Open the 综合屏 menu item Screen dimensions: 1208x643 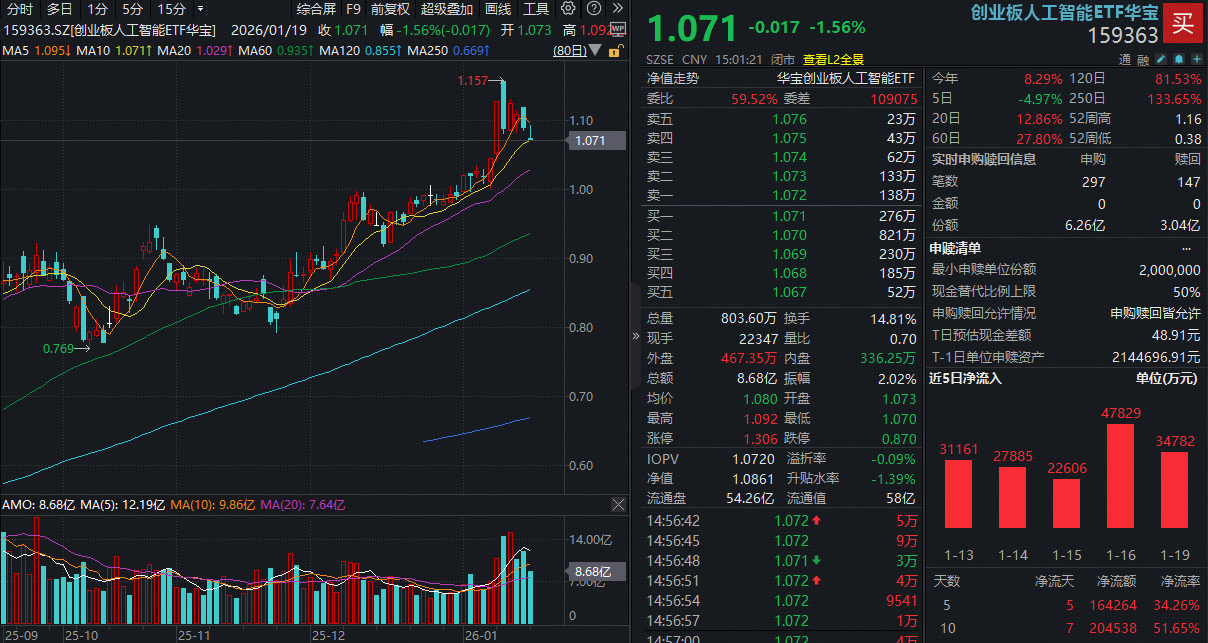tap(318, 9)
